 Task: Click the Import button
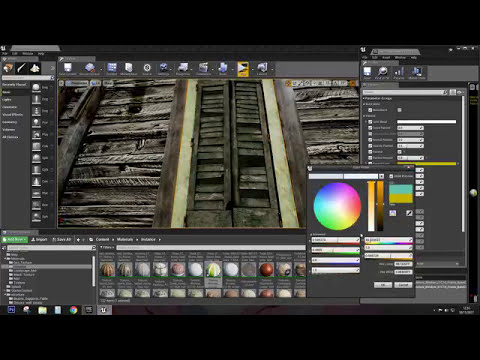click(39, 239)
